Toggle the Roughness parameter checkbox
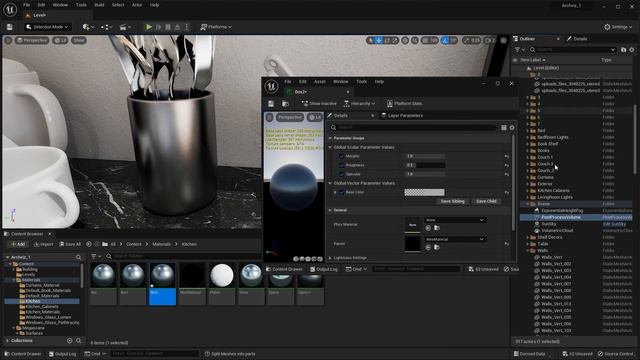Image resolution: width=640 pixels, height=360 pixels. tap(342, 165)
